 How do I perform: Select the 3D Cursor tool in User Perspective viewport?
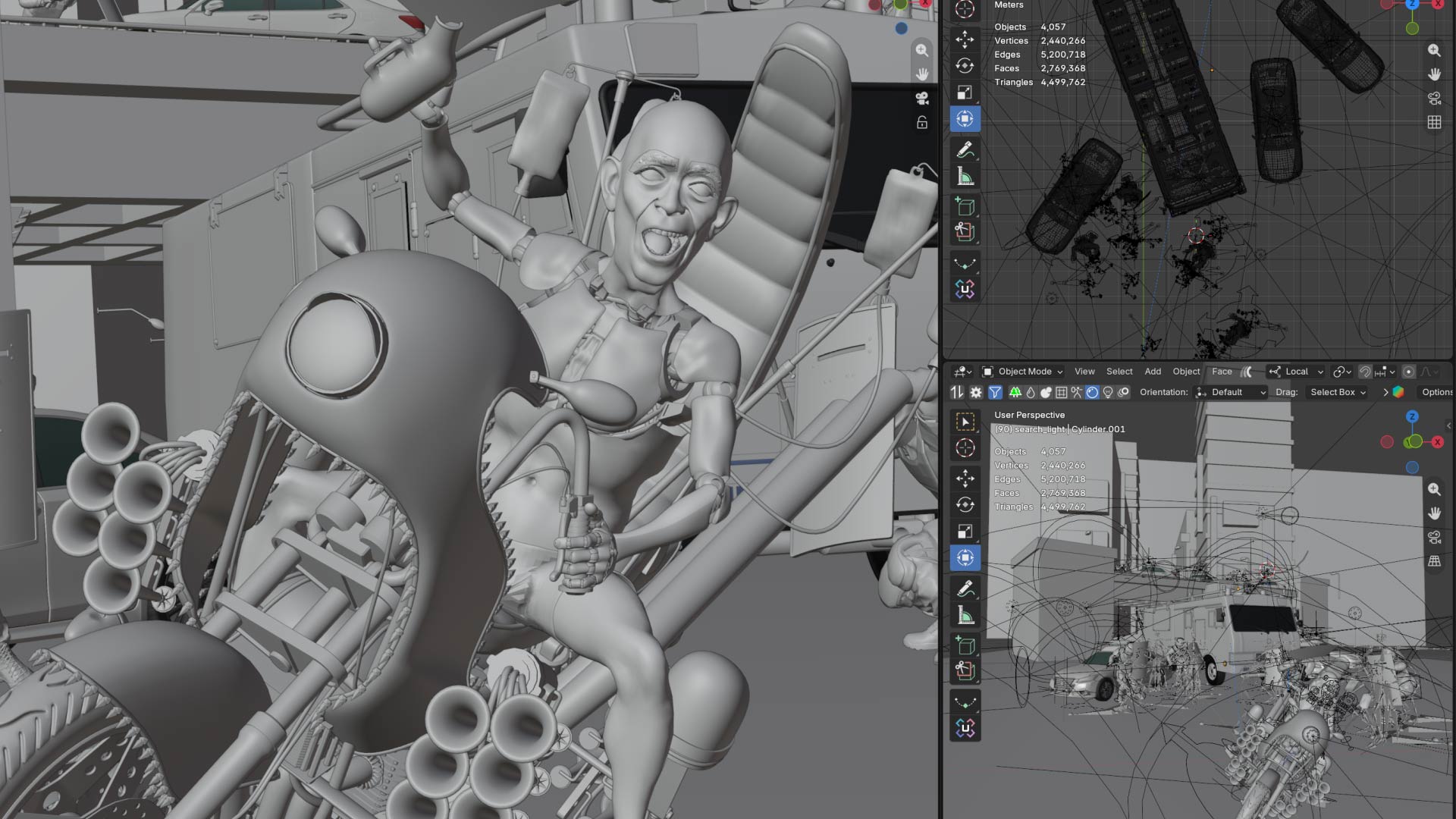(965, 448)
